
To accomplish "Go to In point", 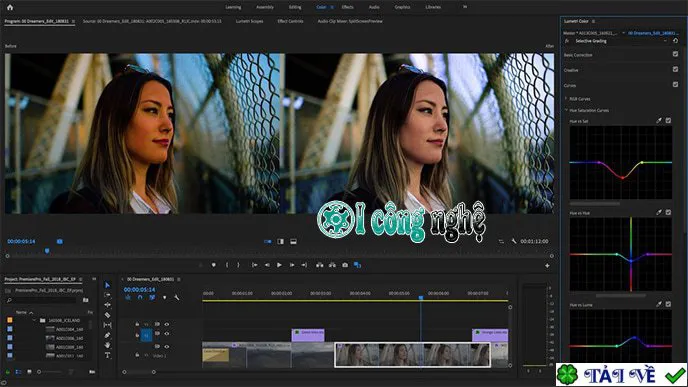I will pyautogui.click(x=254, y=265).
